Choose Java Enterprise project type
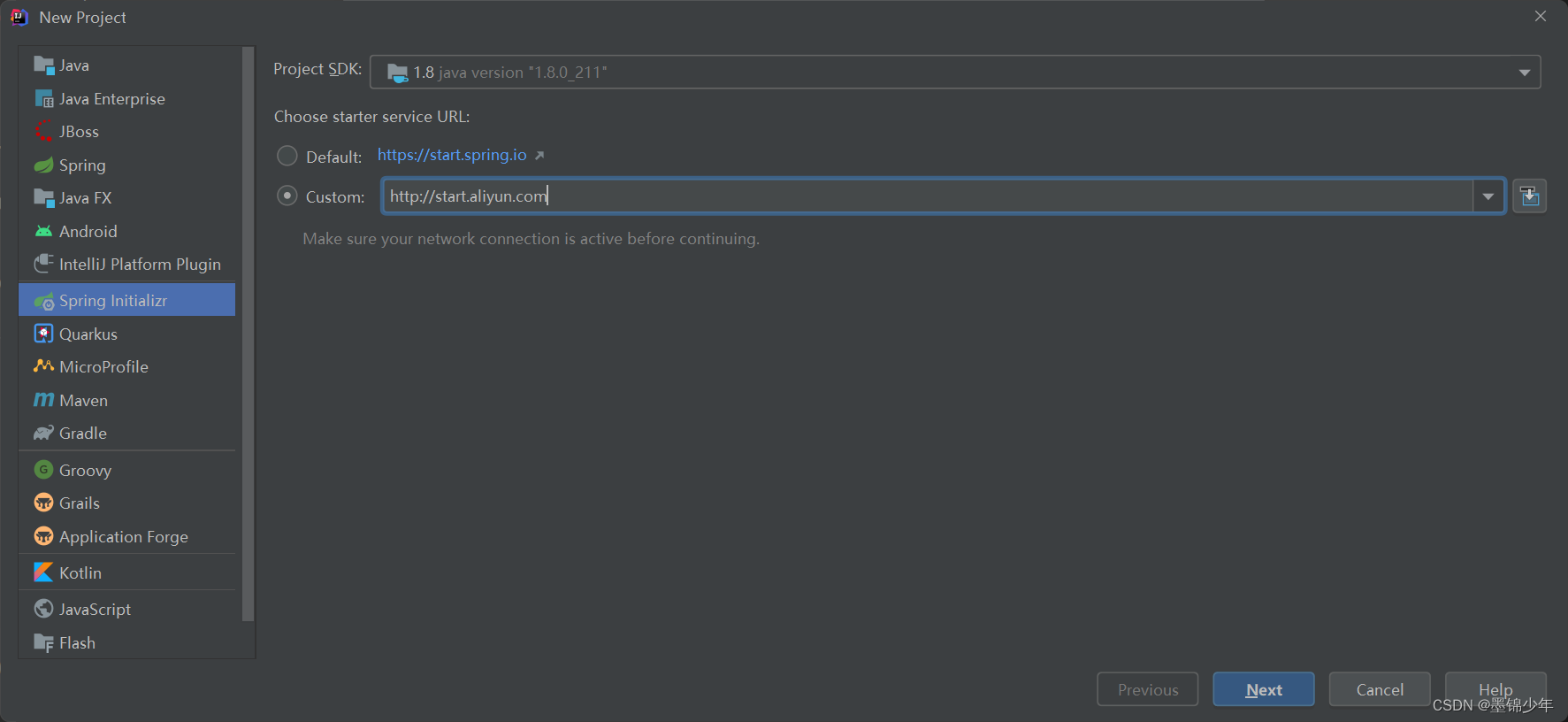1568x722 pixels. (126, 98)
